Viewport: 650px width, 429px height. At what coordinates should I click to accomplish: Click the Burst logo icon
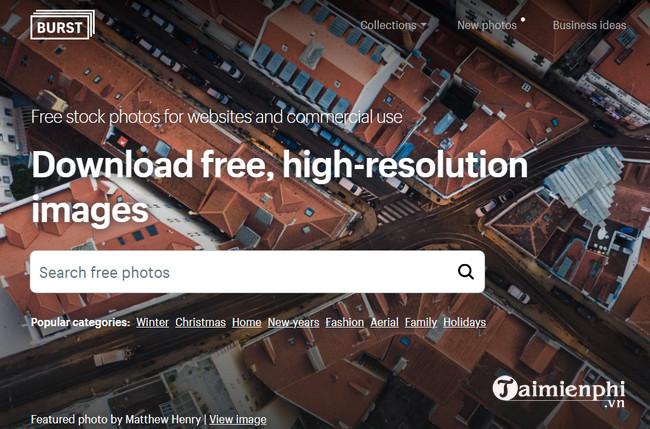click(62, 25)
